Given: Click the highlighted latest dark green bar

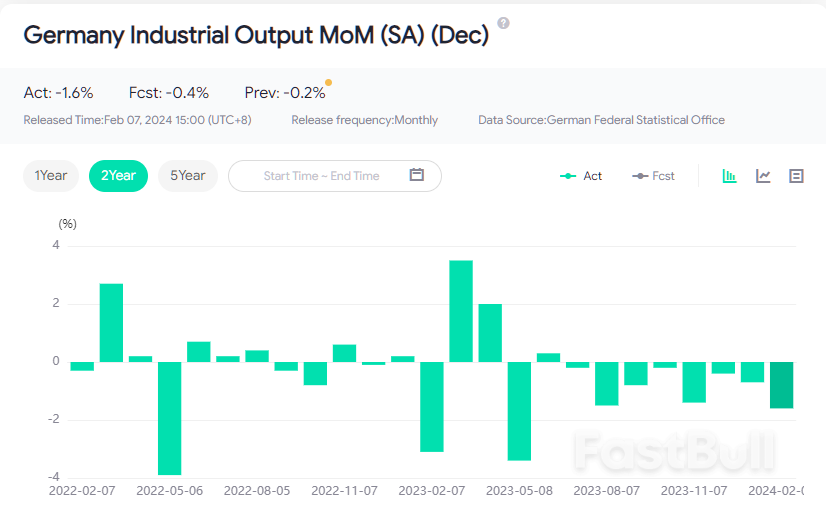Looking at the screenshot, I should 781,385.
